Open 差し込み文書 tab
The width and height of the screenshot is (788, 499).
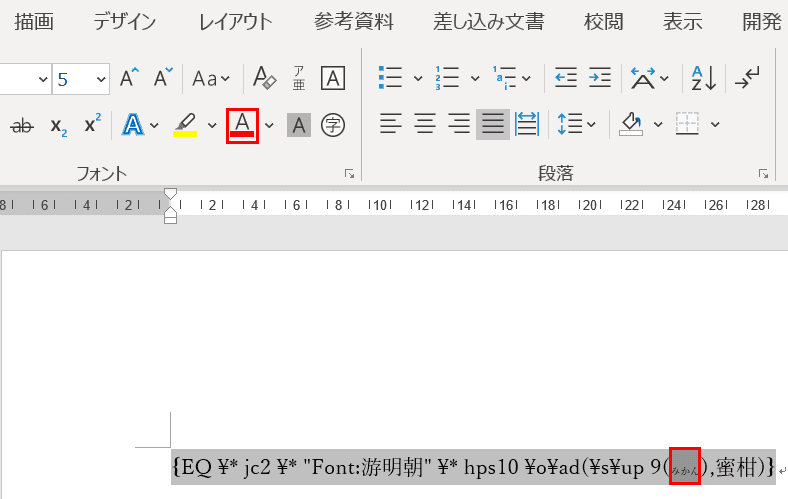(x=489, y=22)
